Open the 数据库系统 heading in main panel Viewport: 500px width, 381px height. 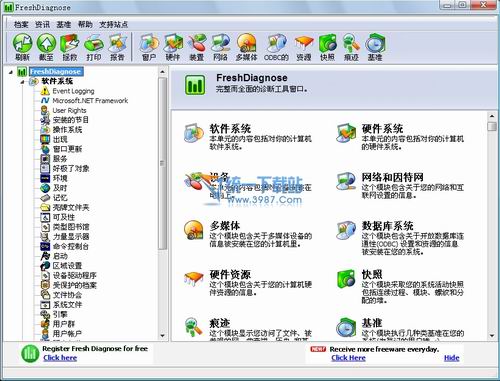coord(388,226)
